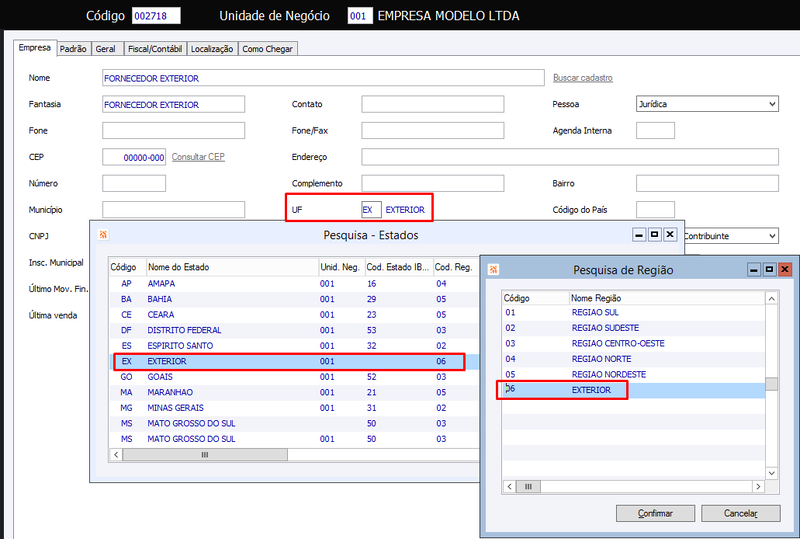Screen dimensions: 800x539
Task: Click the Confirmar button
Action: [655, 513]
